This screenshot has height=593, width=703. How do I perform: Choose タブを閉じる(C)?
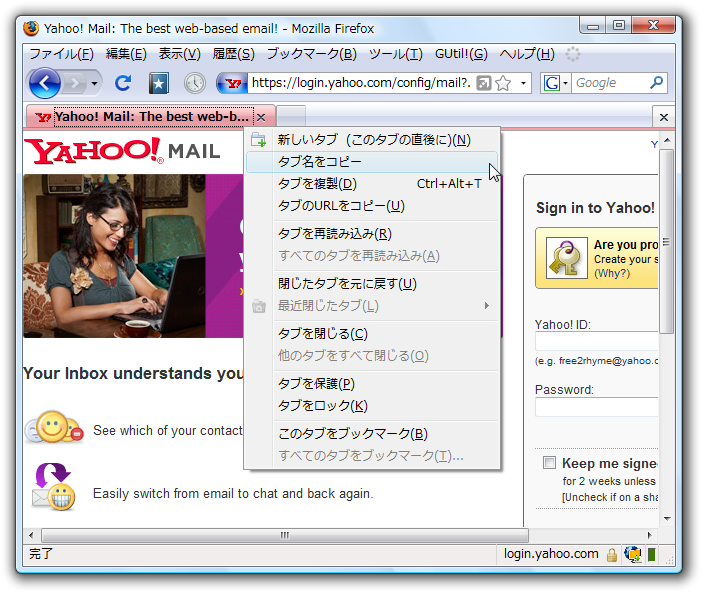[373, 334]
